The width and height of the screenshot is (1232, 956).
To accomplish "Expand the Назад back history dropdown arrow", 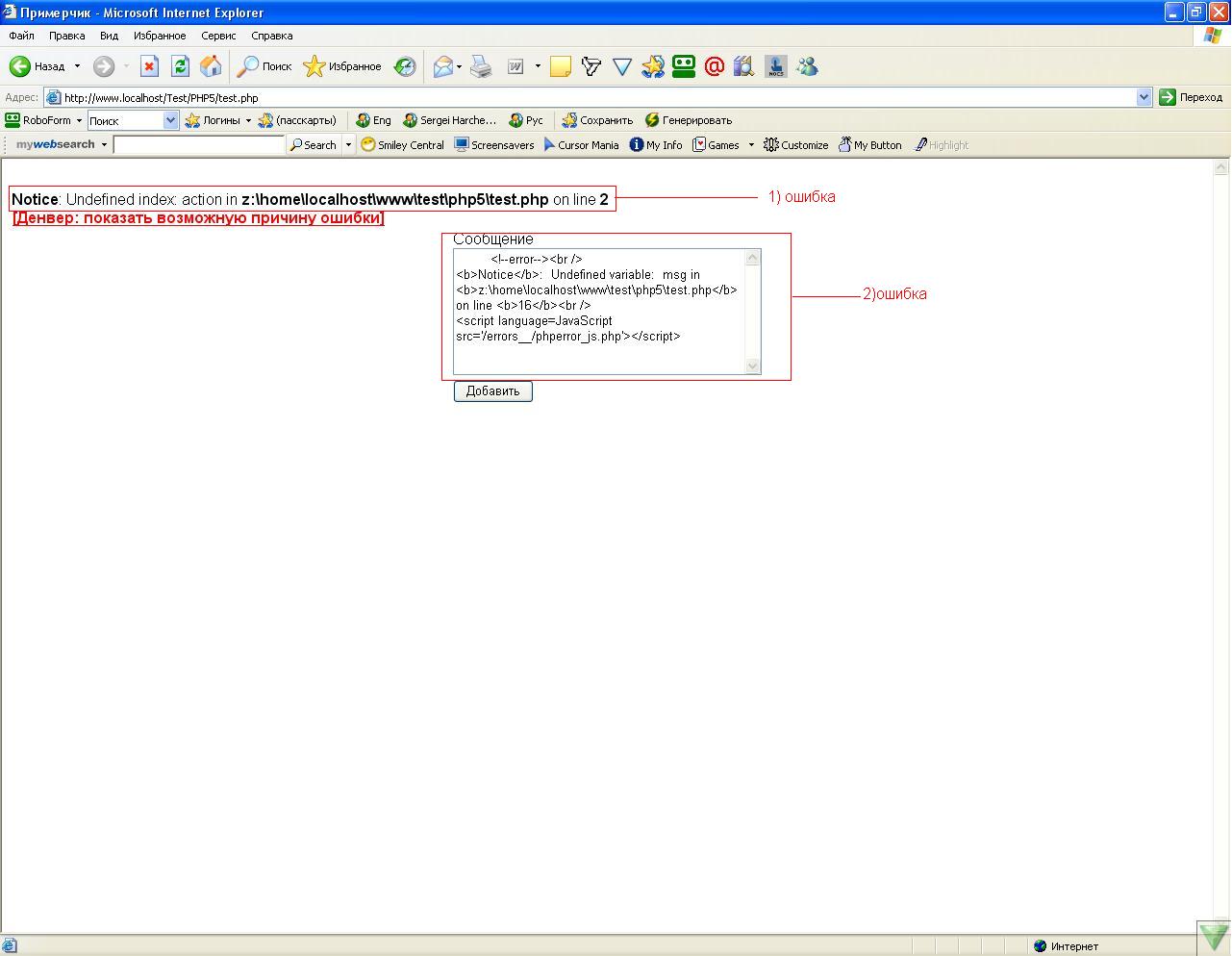I will pos(77,66).
